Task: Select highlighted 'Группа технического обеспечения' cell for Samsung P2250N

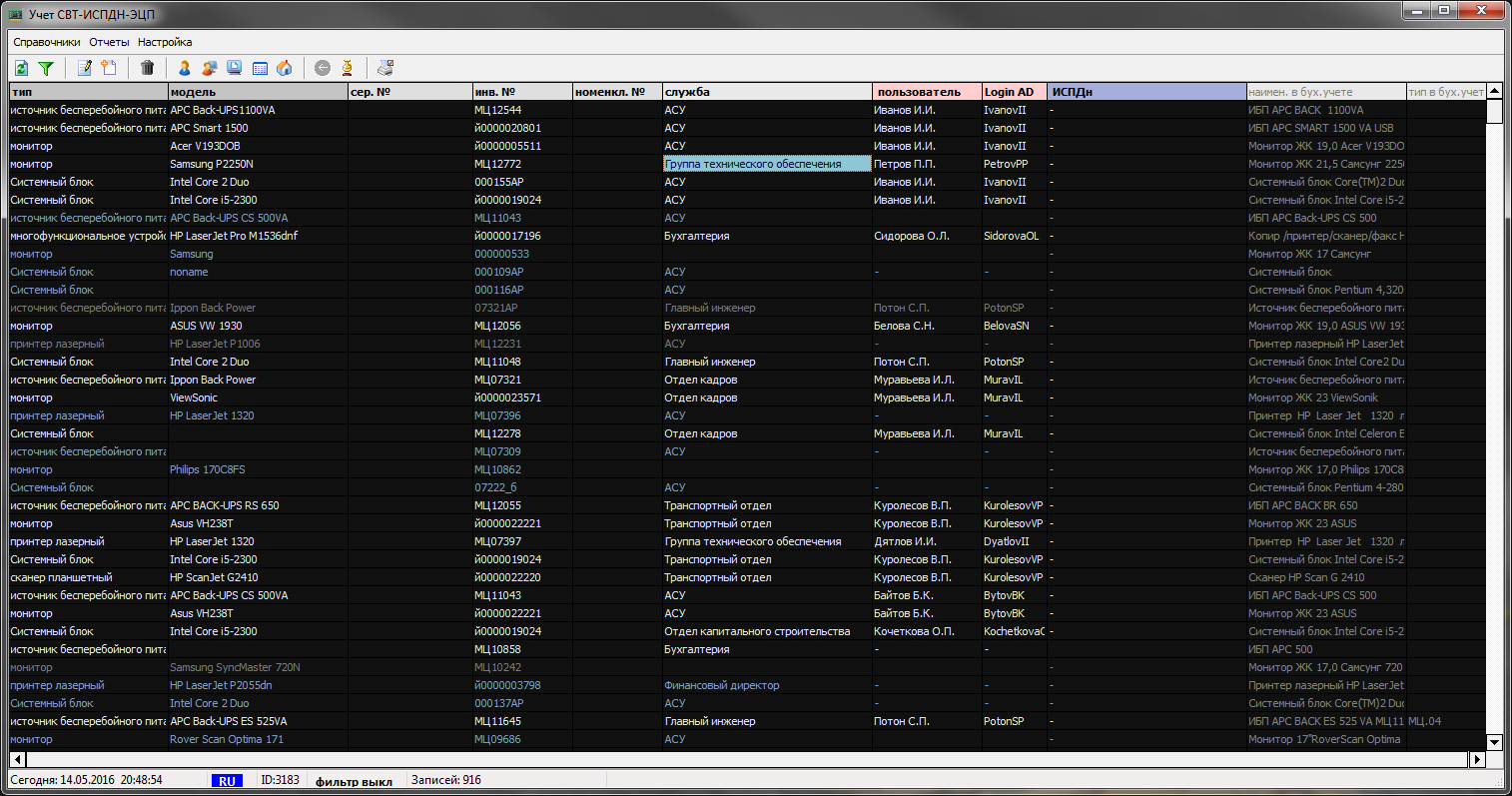Action: click(767, 164)
